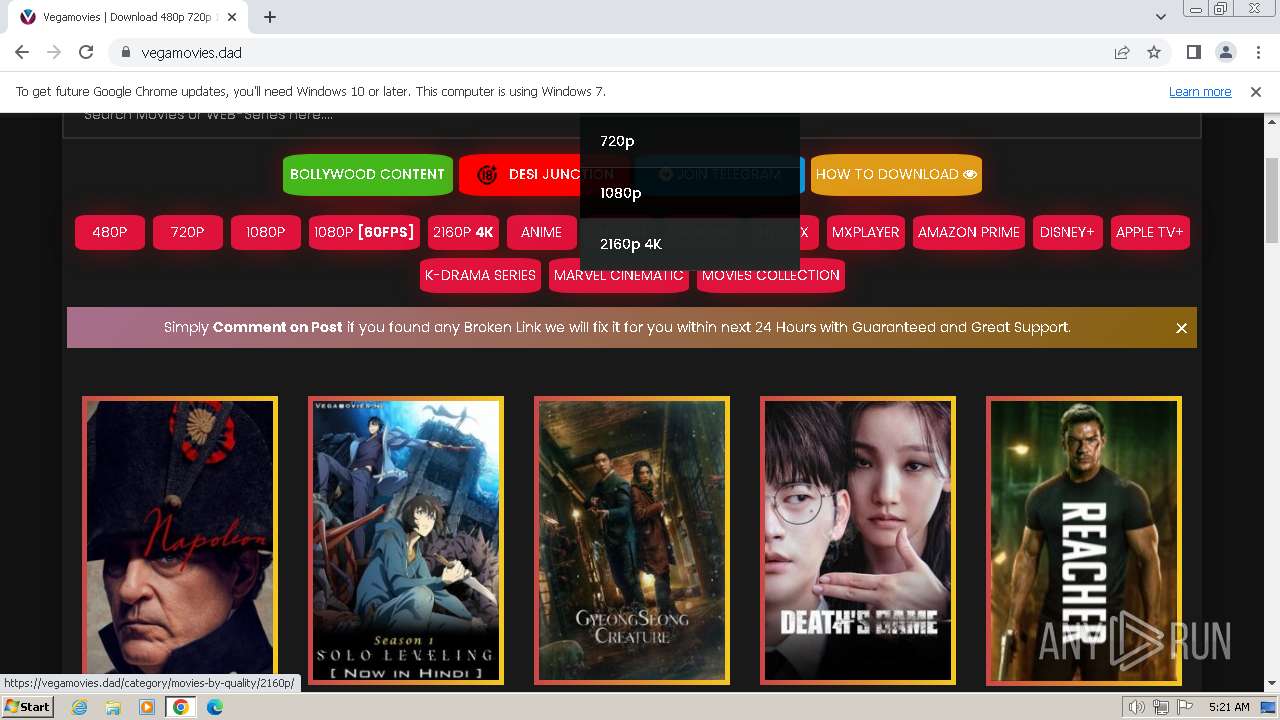
Task: Open the How To Download button
Action: tap(896, 174)
